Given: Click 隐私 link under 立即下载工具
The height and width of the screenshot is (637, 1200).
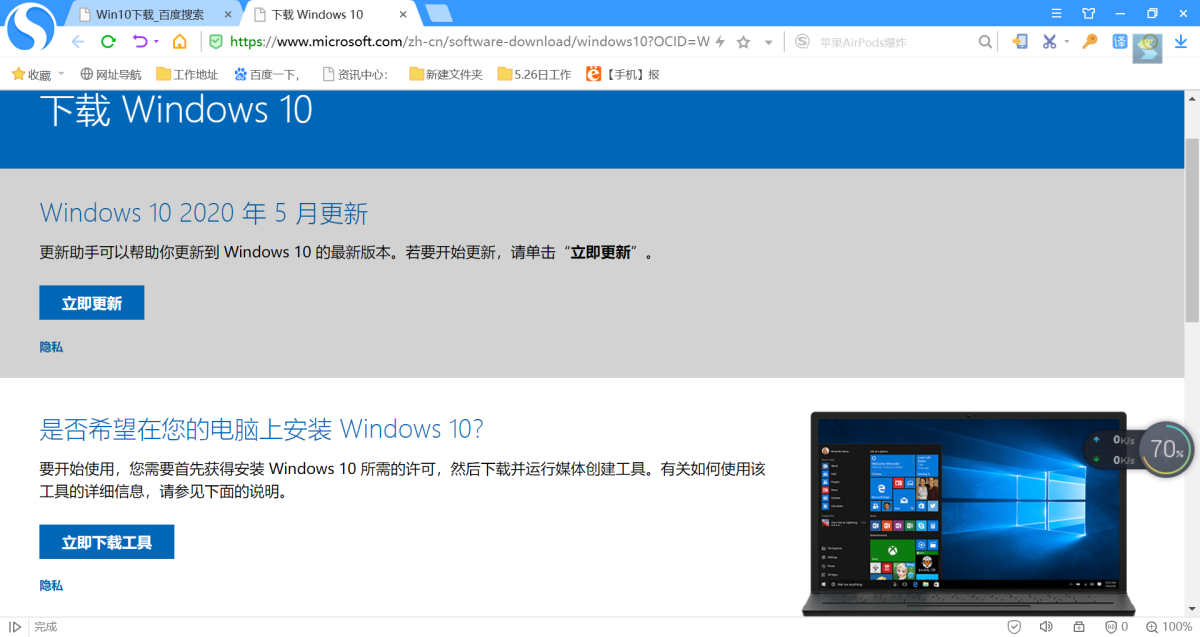Looking at the screenshot, I should 51,585.
